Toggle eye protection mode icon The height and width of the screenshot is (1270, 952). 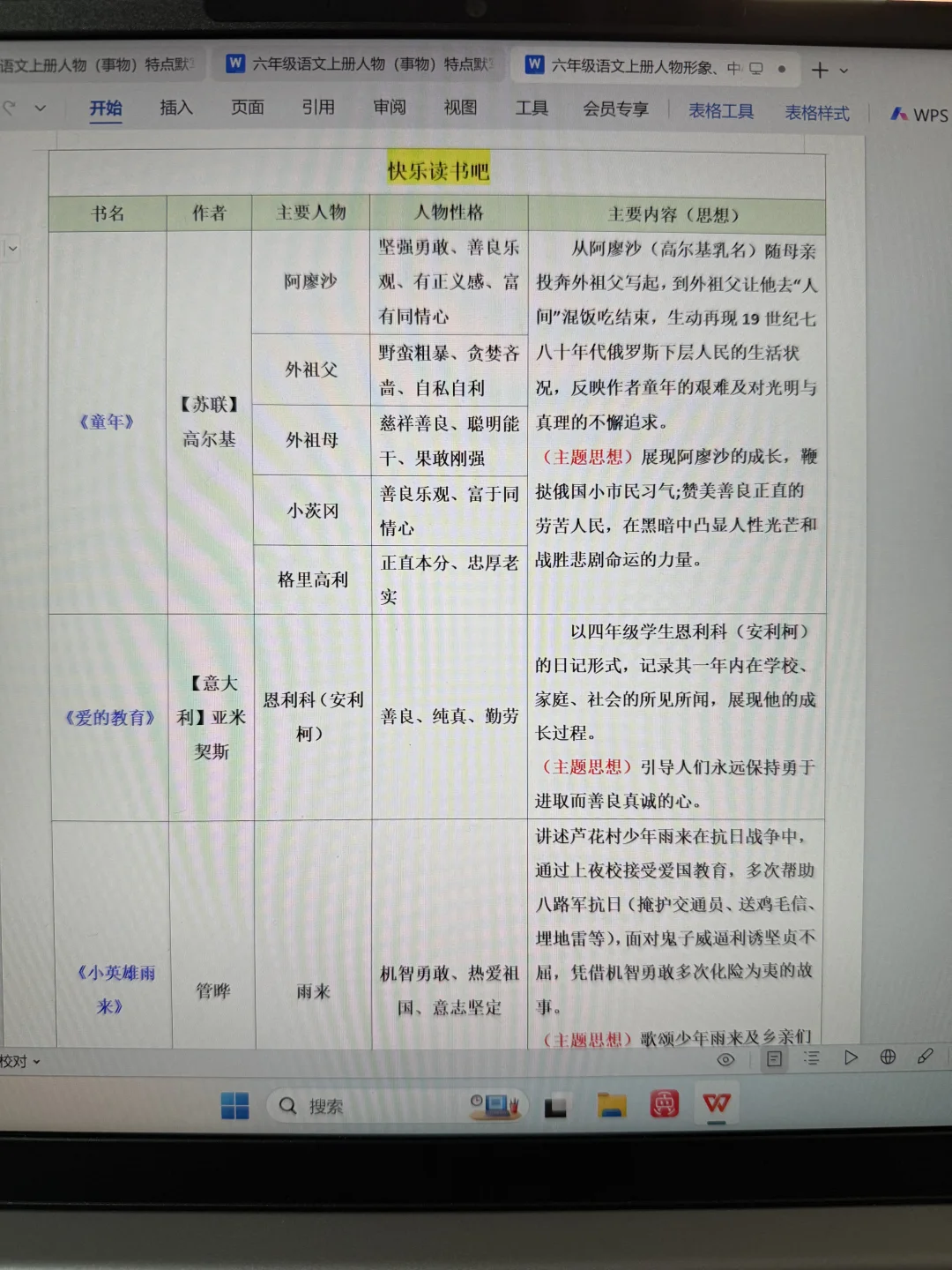pyautogui.click(x=725, y=1060)
